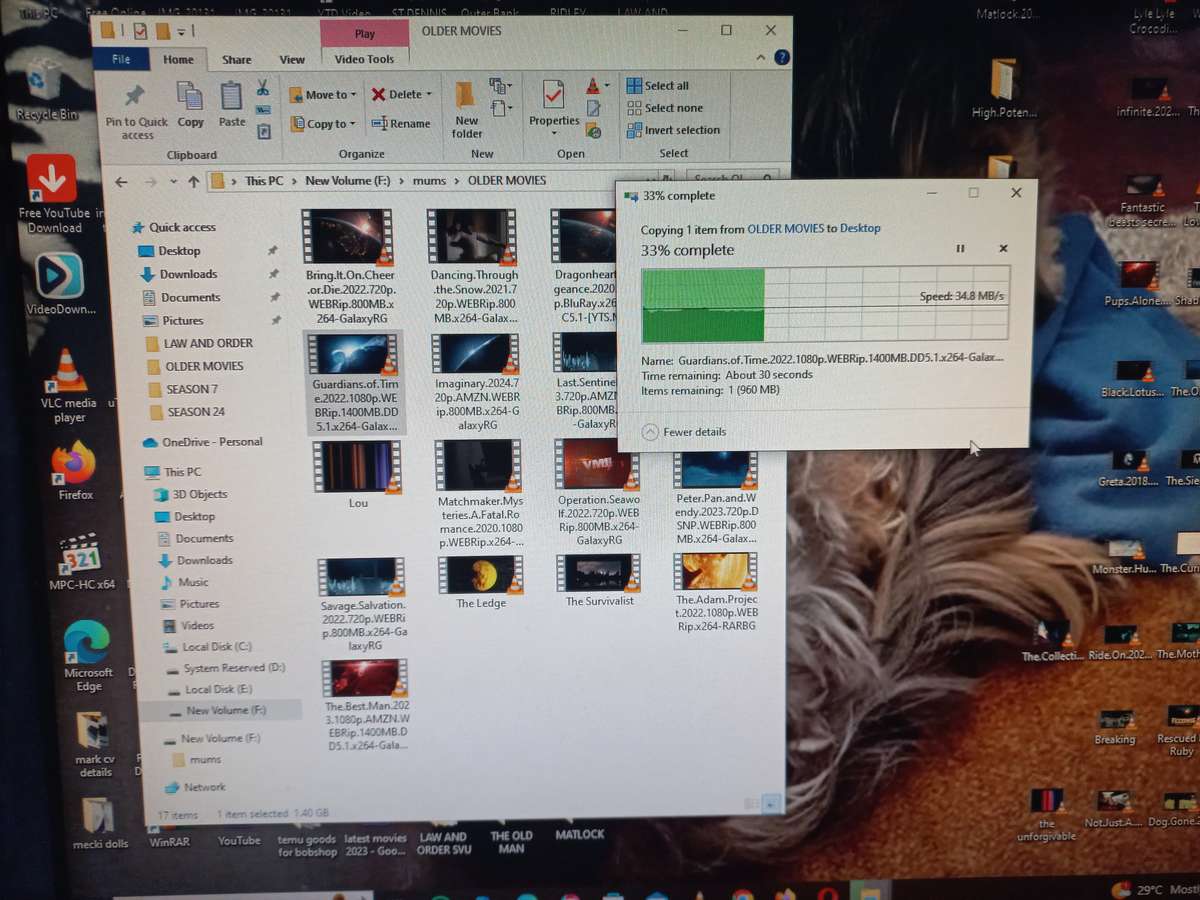Image resolution: width=1200 pixels, height=900 pixels.
Task: Pause the file copy operation
Action: (x=960, y=248)
